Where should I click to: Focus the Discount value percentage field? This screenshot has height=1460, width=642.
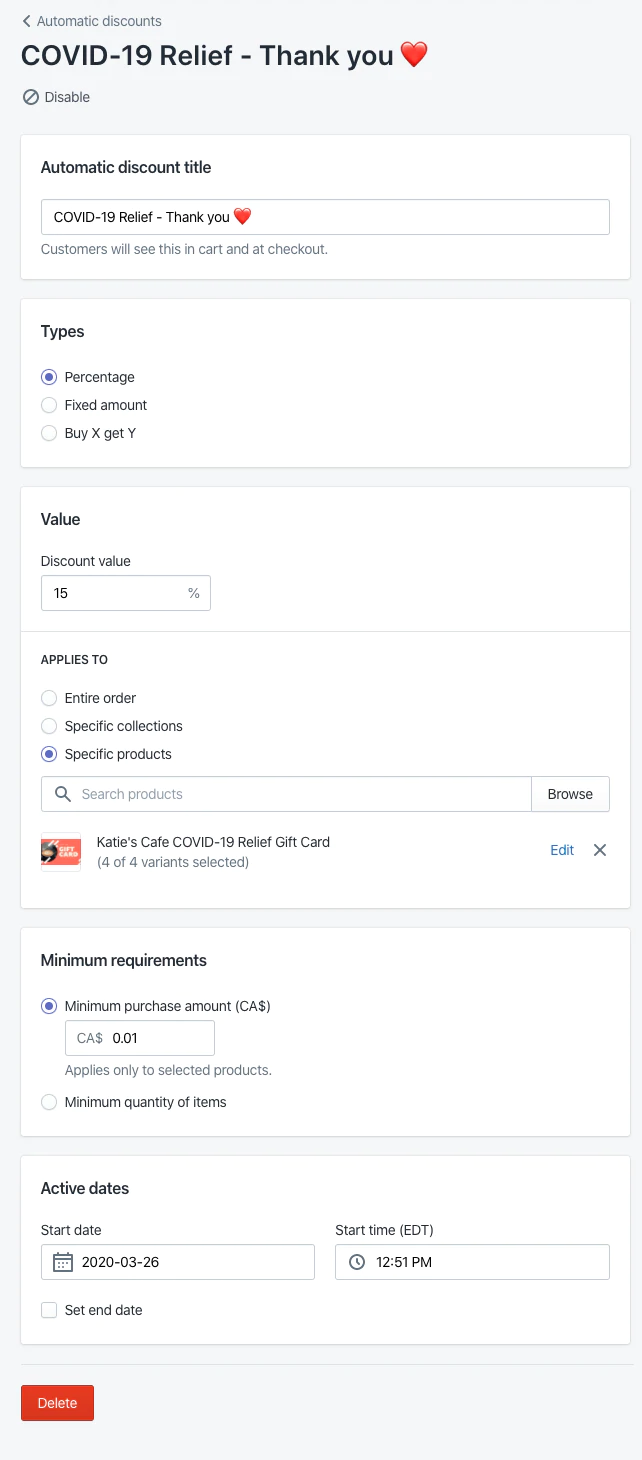pos(115,593)
